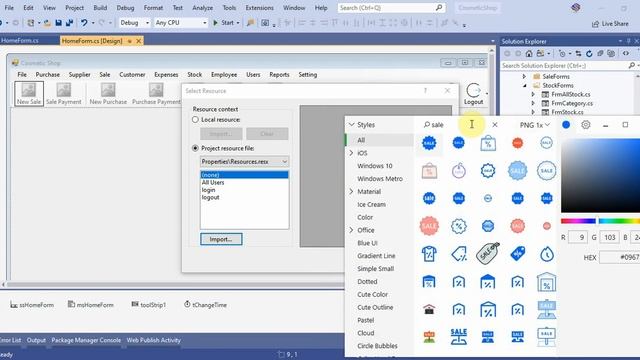Pick the outlined percent badge icon

click(x=458, y=226)
